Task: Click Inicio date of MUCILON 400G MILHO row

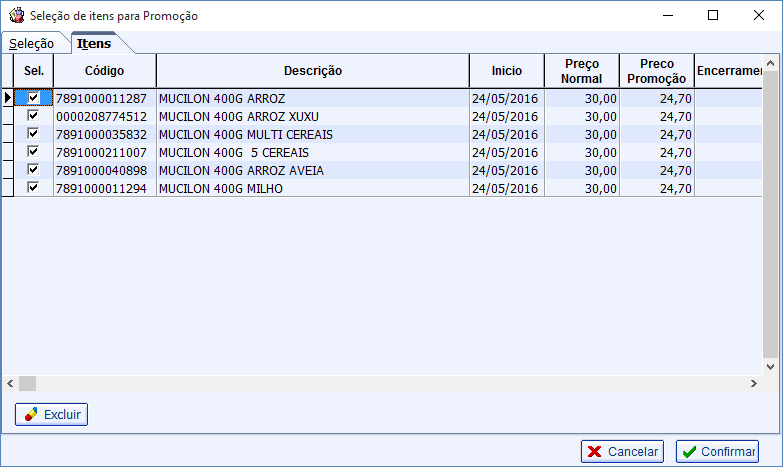Action: tap(507, 188)
